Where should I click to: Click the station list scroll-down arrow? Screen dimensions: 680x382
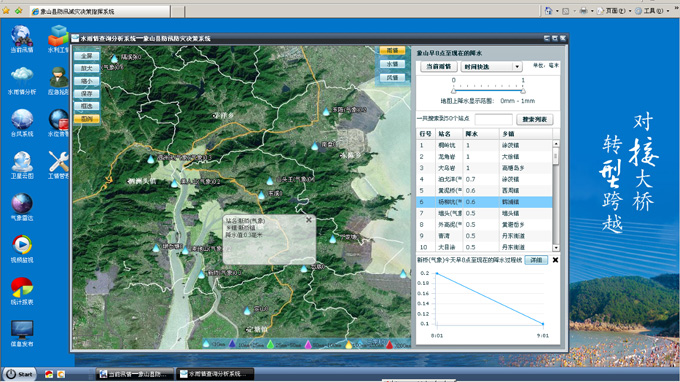click(x=556, y=248)
